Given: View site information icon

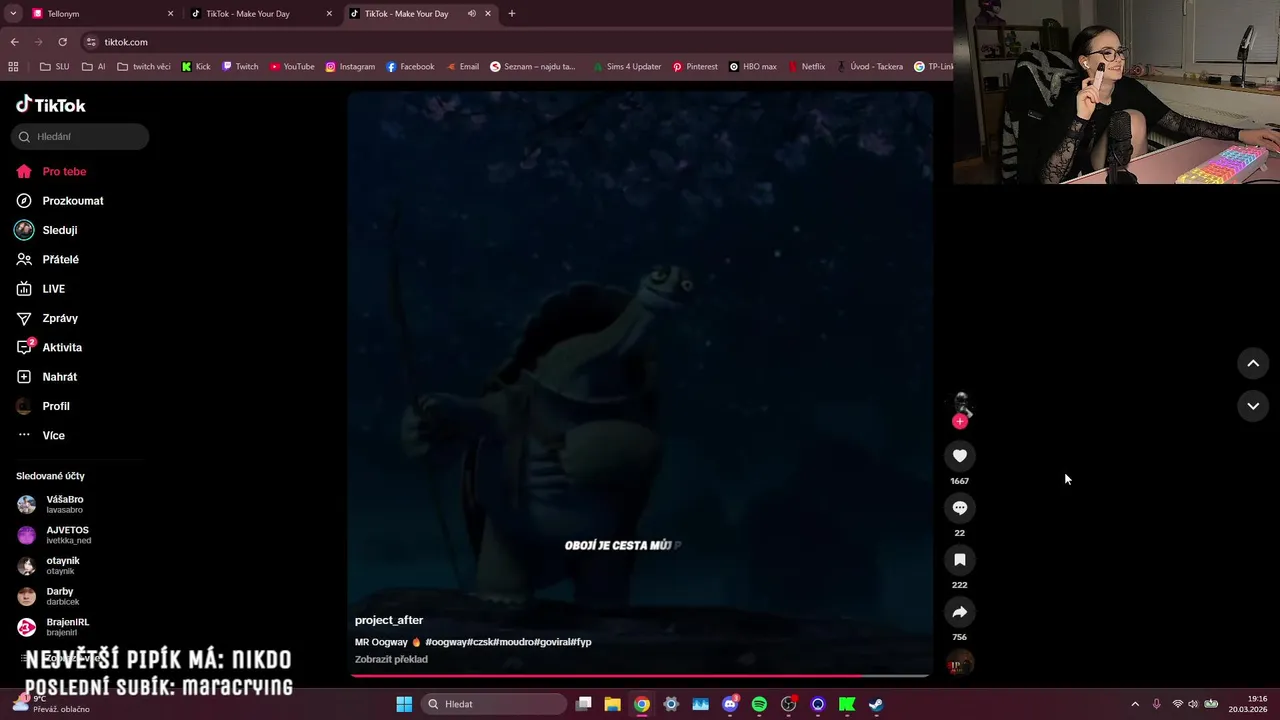Looking at the screenshot, I should click(x=91, y=42).
